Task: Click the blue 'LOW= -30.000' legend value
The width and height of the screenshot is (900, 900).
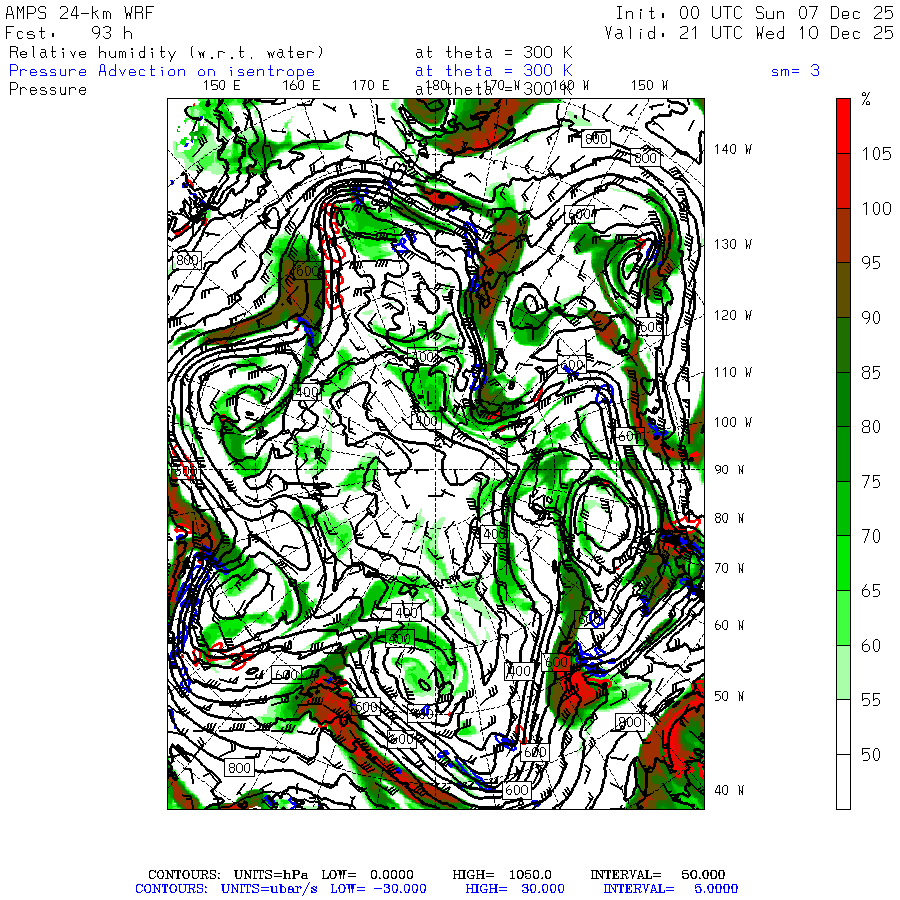Action: click(x=378, y=889)
